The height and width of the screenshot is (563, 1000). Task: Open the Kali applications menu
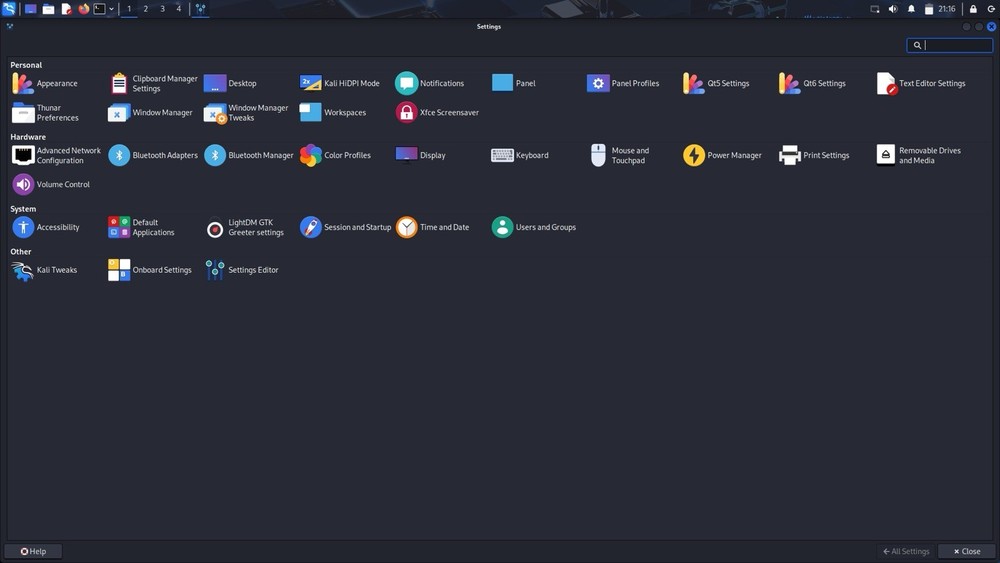coord(9,9)
